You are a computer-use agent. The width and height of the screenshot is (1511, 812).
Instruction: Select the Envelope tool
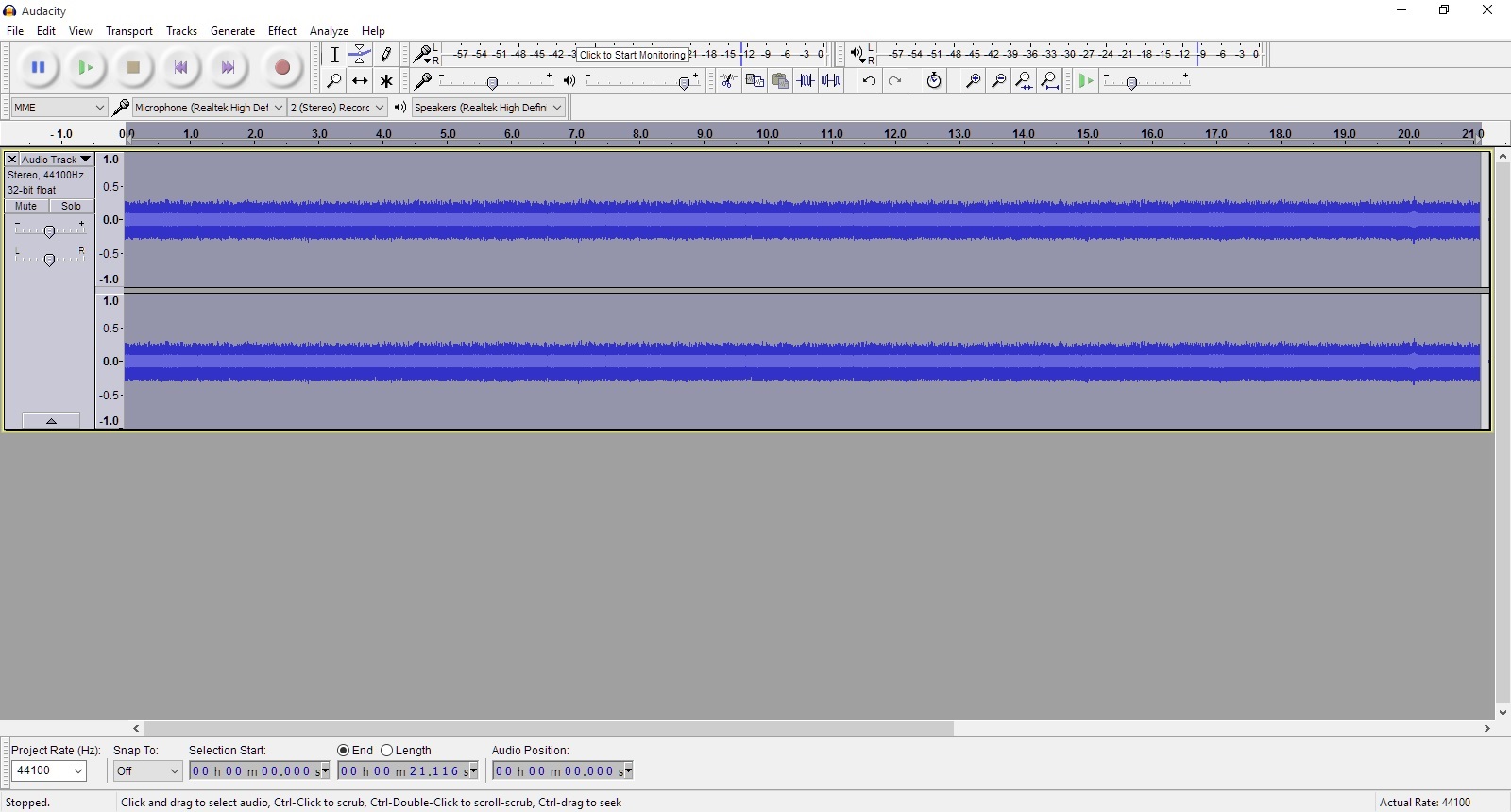pyautogui.click(x=360, y=55)
